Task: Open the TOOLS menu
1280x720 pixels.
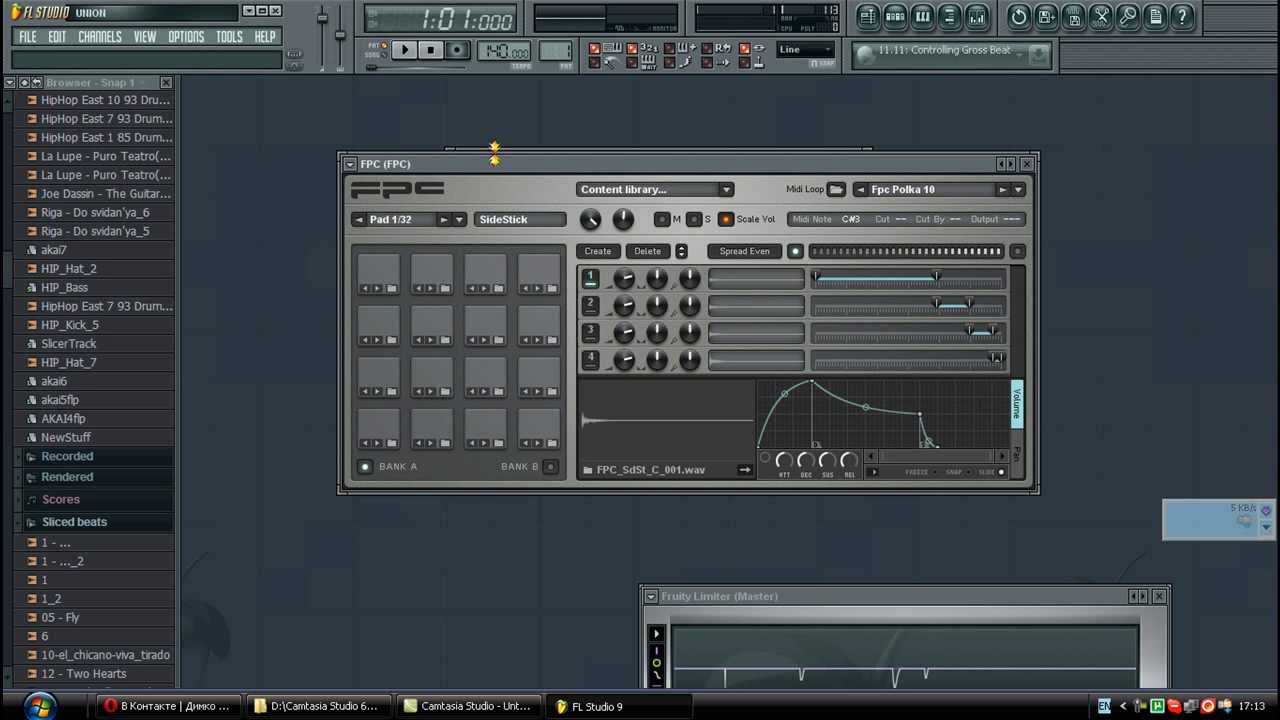Action: 229,37
